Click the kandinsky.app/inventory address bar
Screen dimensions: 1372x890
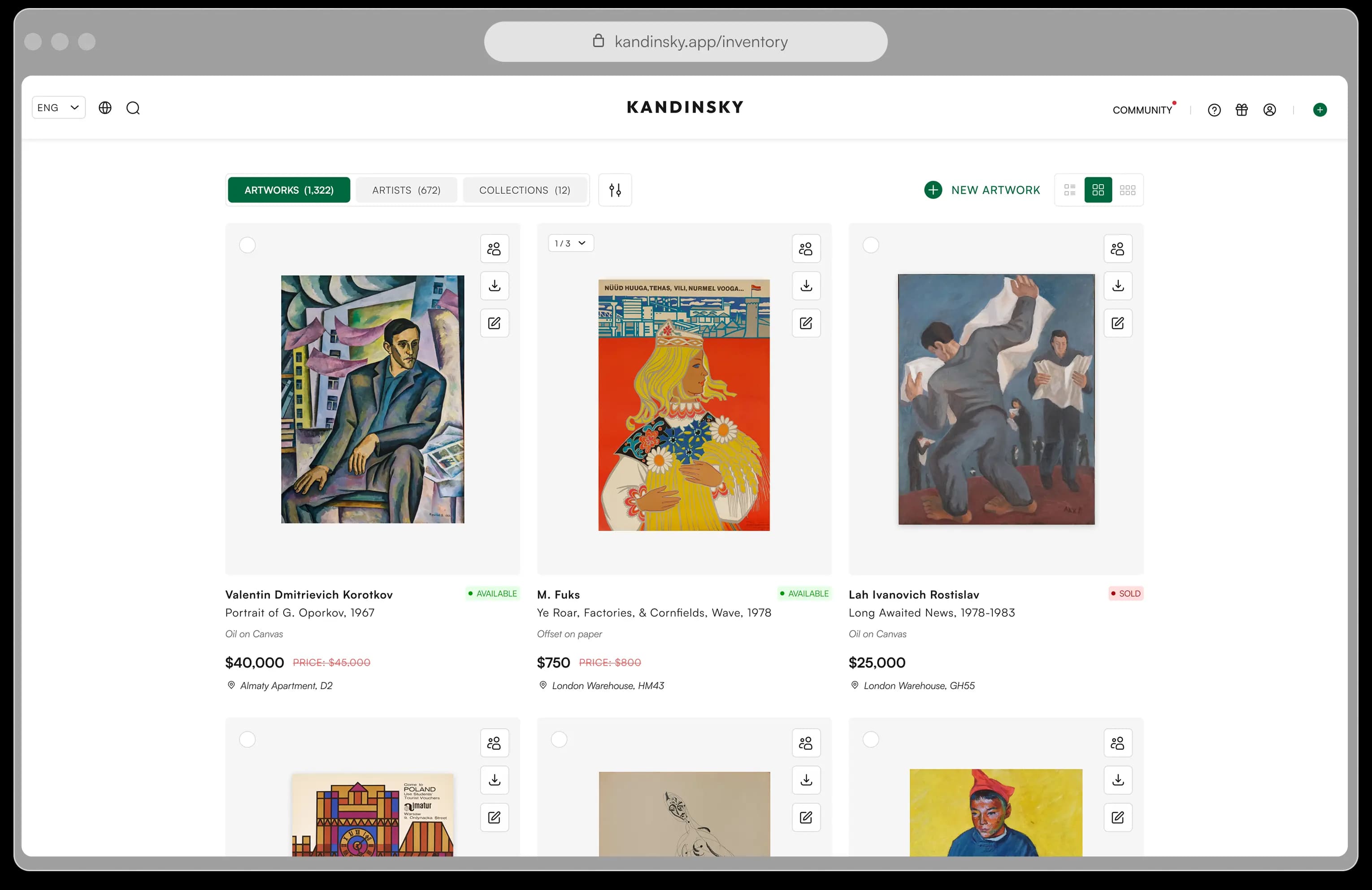click(686, 42)
